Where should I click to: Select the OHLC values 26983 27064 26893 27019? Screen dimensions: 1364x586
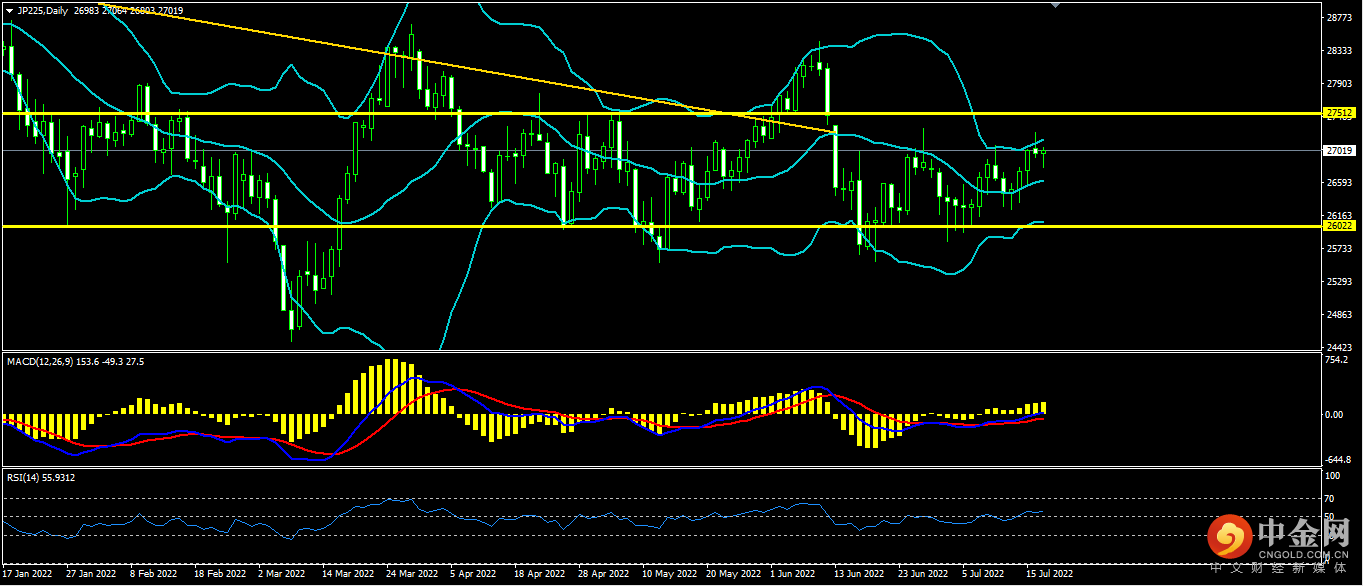129,10
